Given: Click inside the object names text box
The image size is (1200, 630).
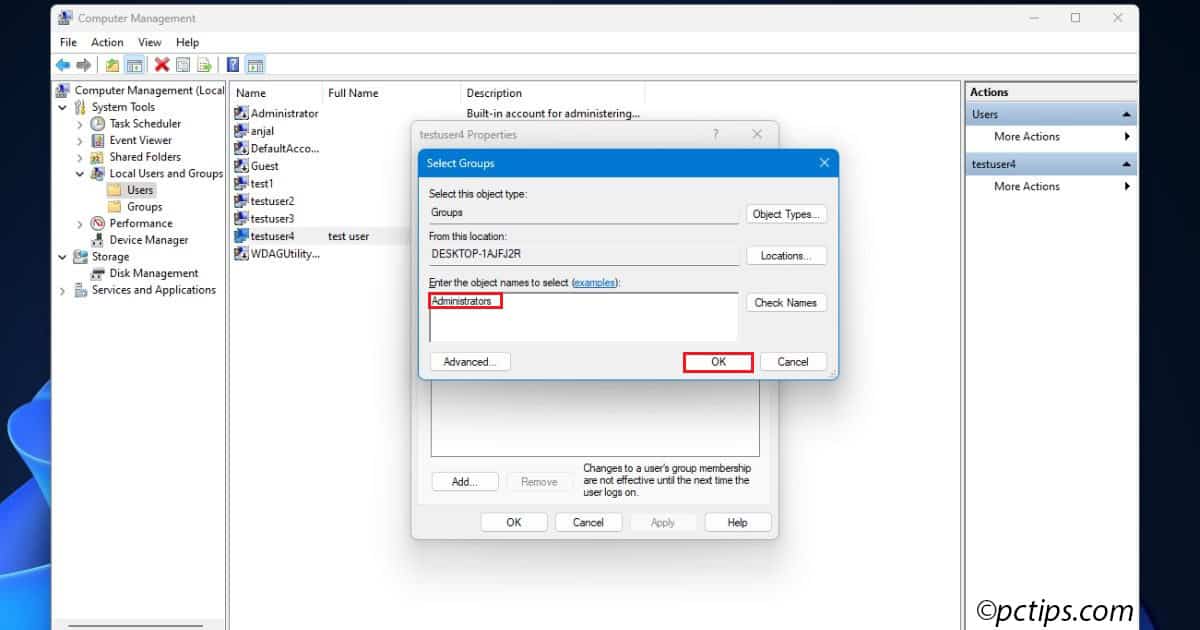Looking at the screenshot, I should tap(584, 317).
